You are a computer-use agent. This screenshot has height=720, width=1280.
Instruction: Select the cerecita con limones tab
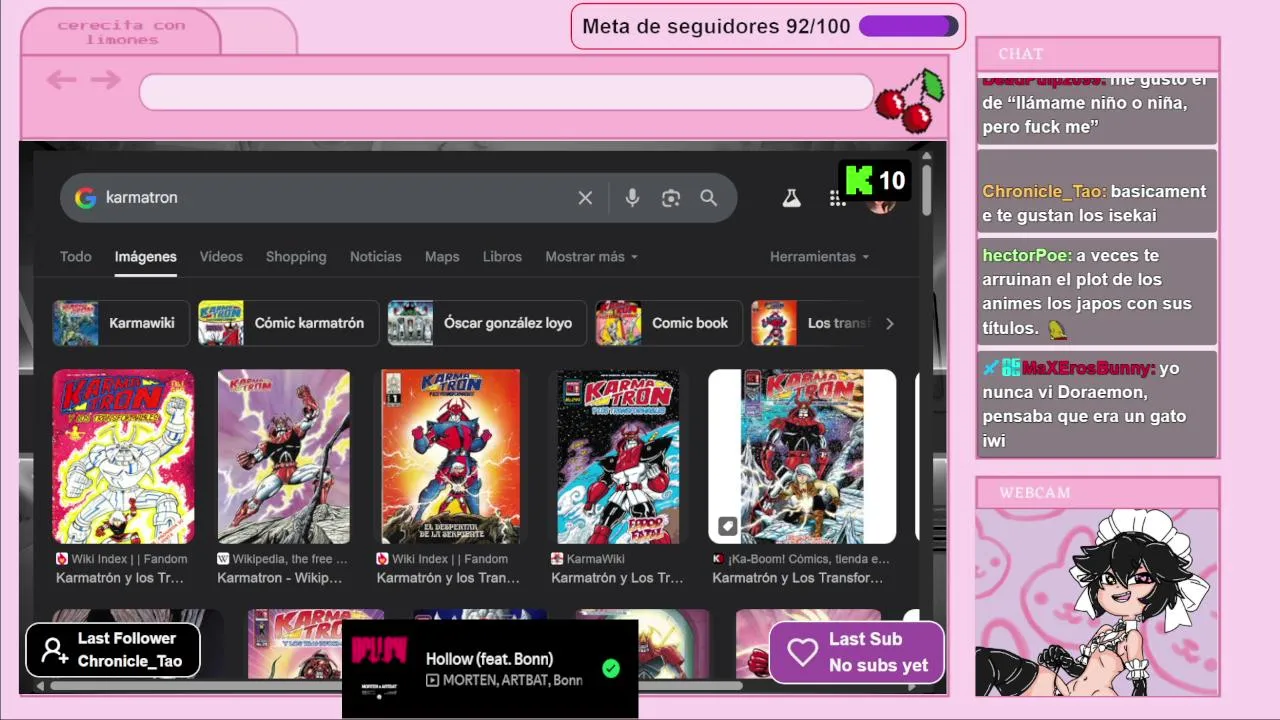click(x=121, y=32)
